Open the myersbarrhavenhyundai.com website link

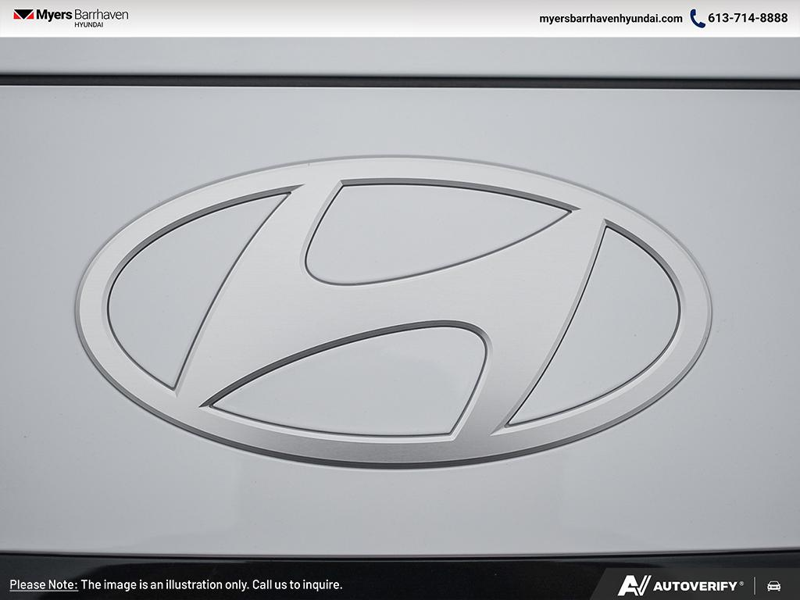pos(610,18)
